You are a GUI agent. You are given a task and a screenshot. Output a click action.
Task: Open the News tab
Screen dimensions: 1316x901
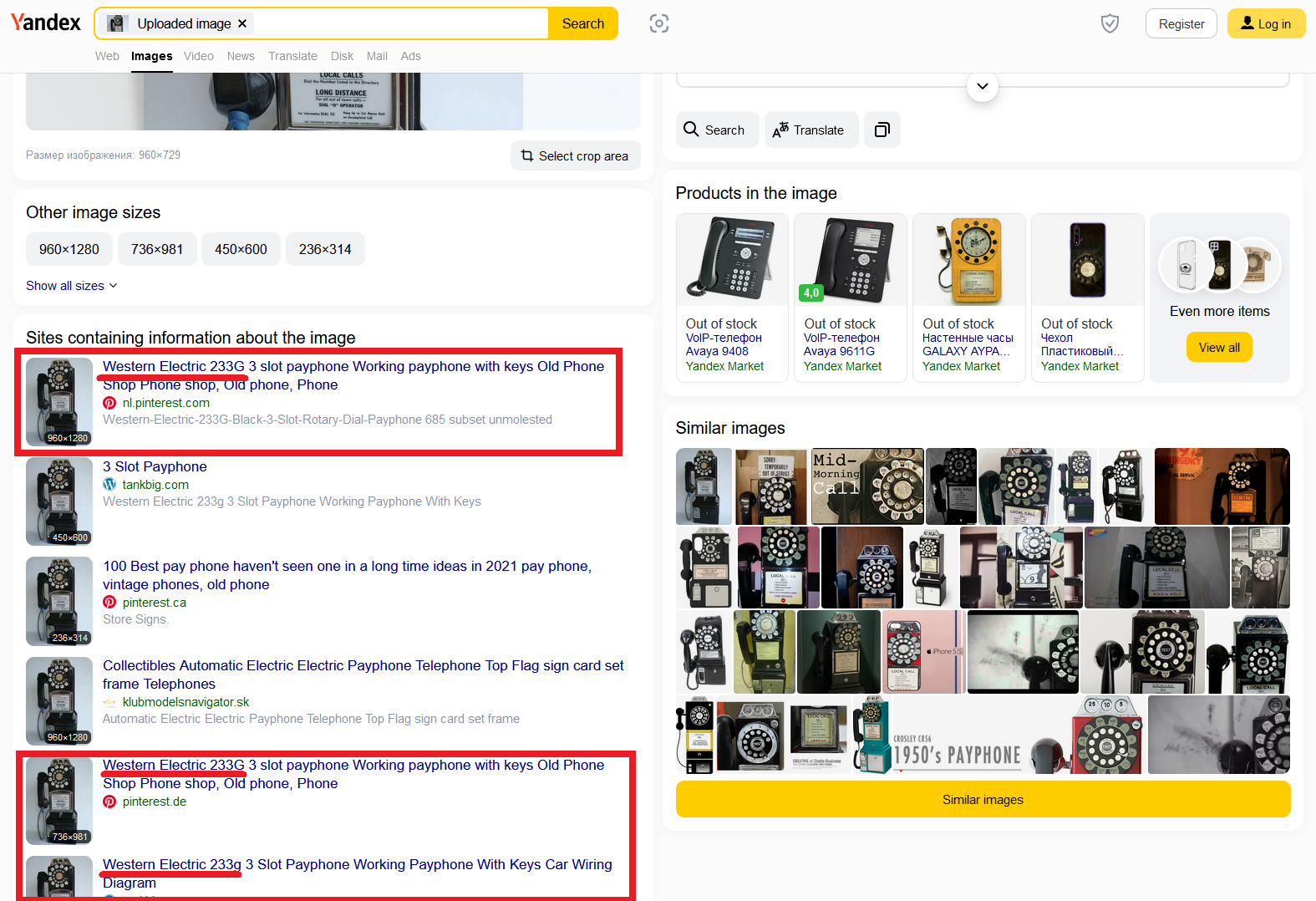click(x=241, y=56)
